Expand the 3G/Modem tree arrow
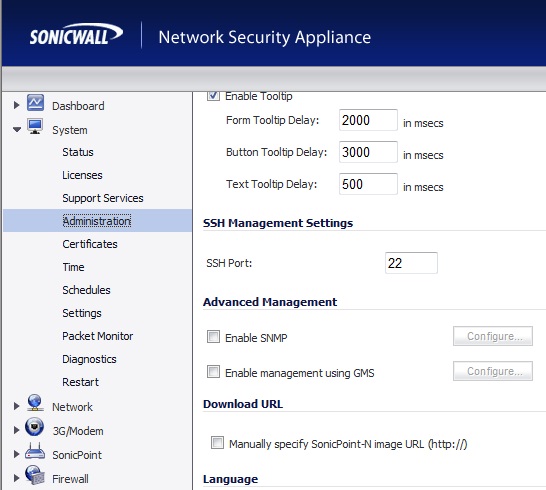 click(16, 430)
